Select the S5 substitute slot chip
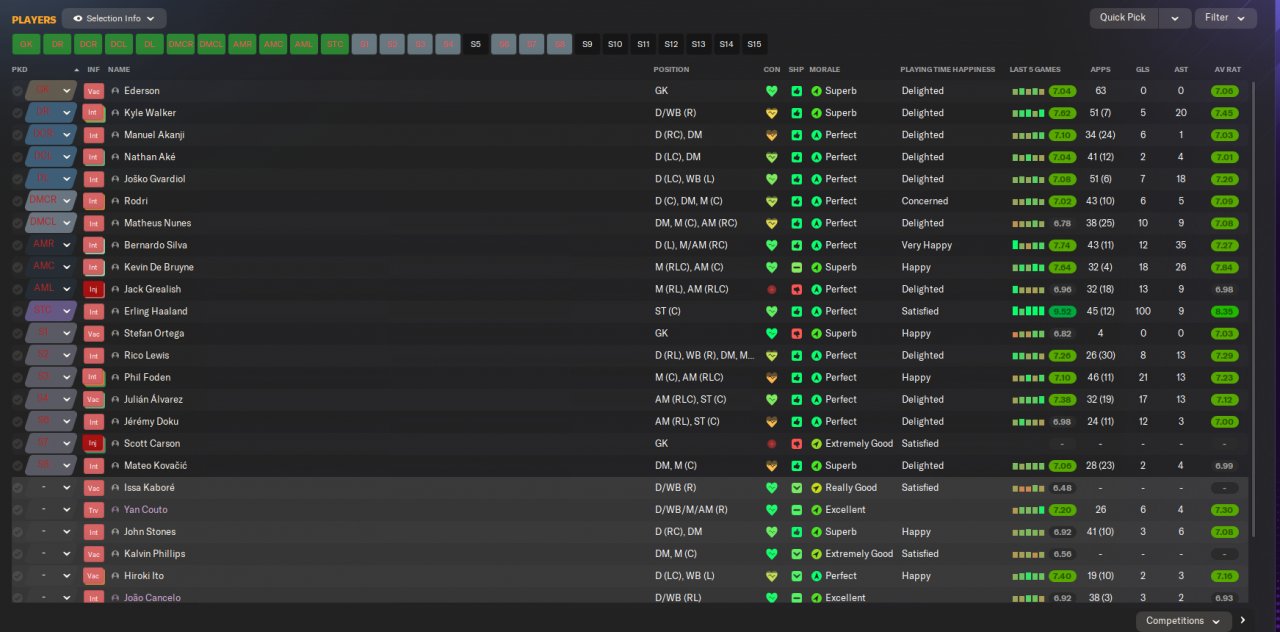This screenshot has width=1280, height=632. 475,44
